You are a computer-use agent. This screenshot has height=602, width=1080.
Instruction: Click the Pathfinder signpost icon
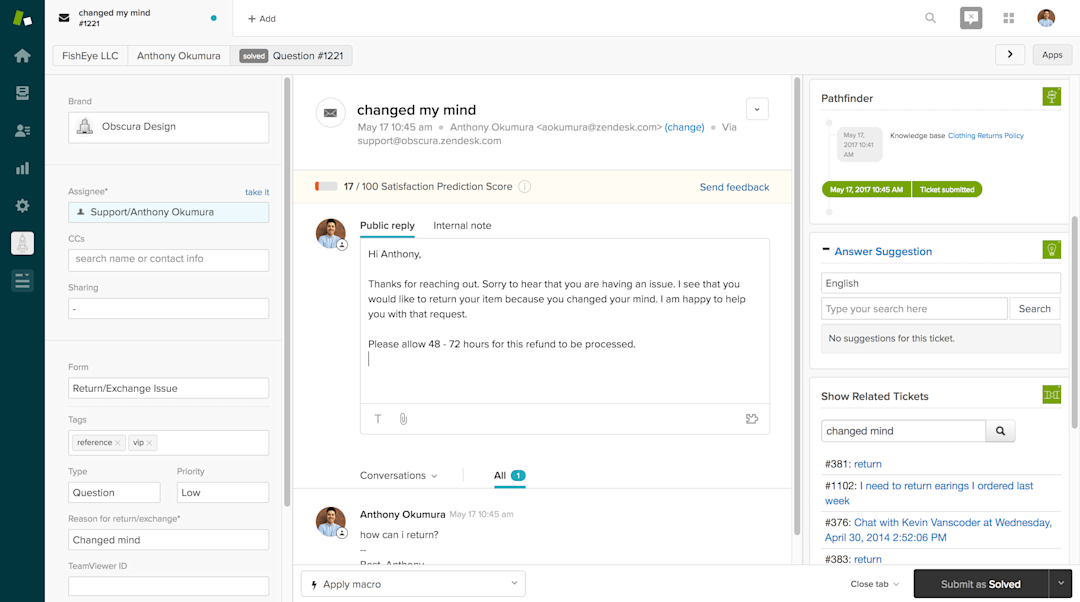tap(1052, 96)
